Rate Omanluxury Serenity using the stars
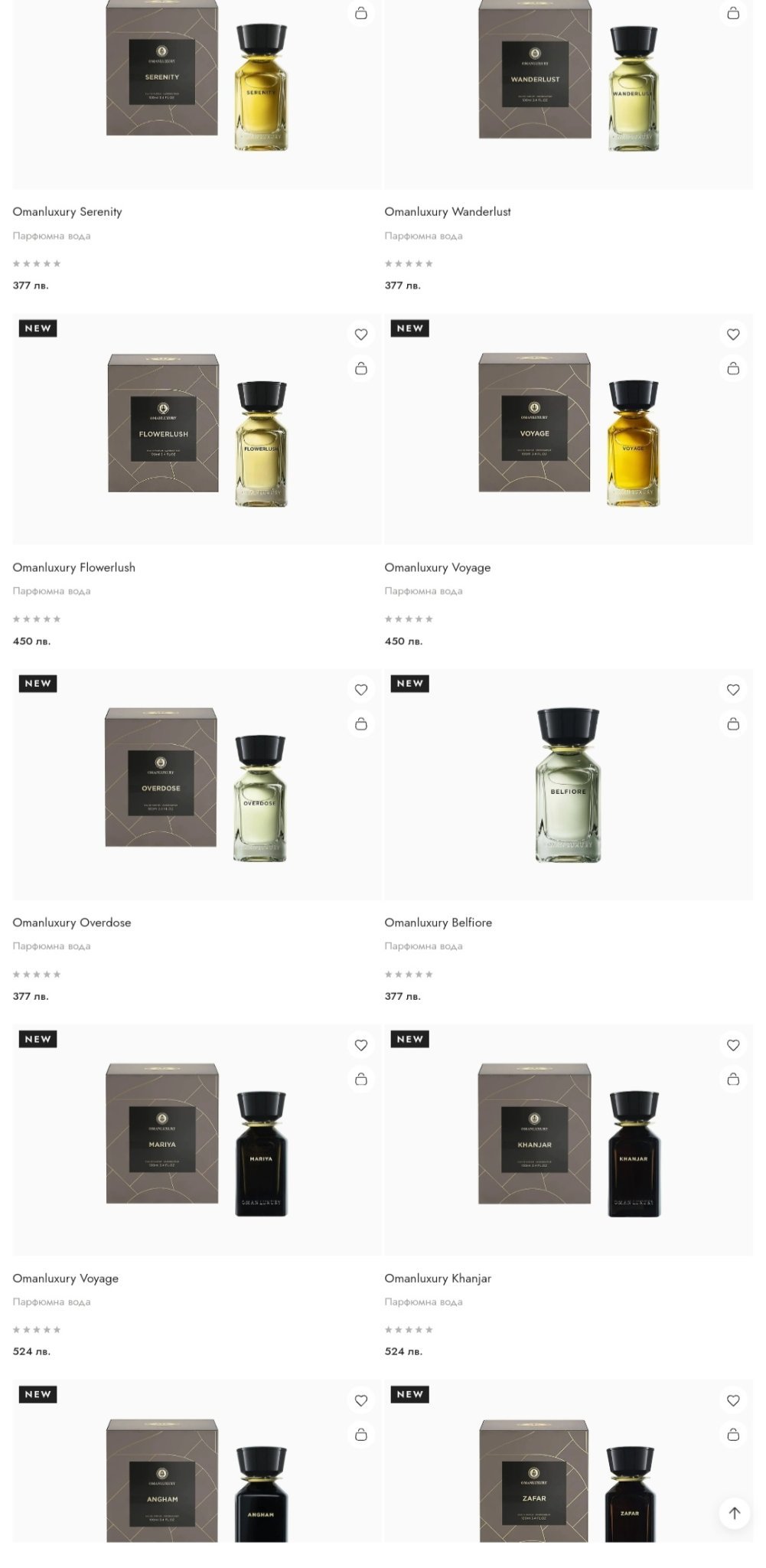This screenshot has width=766, height=1568. click(x=37, y=263)
